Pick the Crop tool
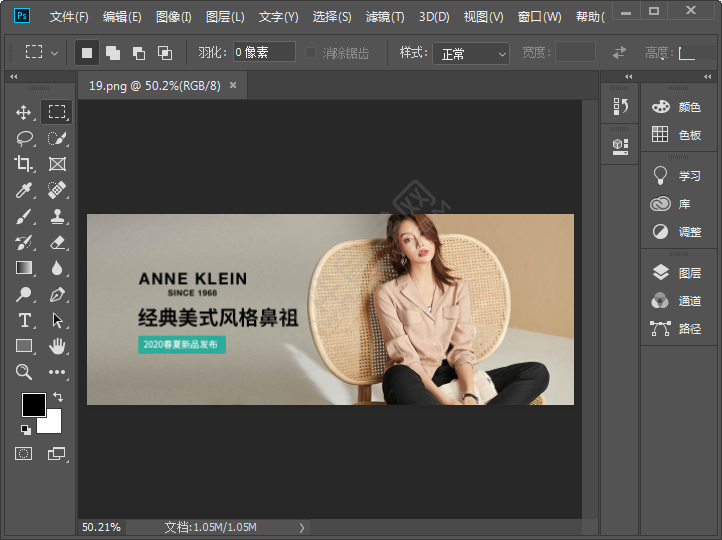 pos(24,164)
